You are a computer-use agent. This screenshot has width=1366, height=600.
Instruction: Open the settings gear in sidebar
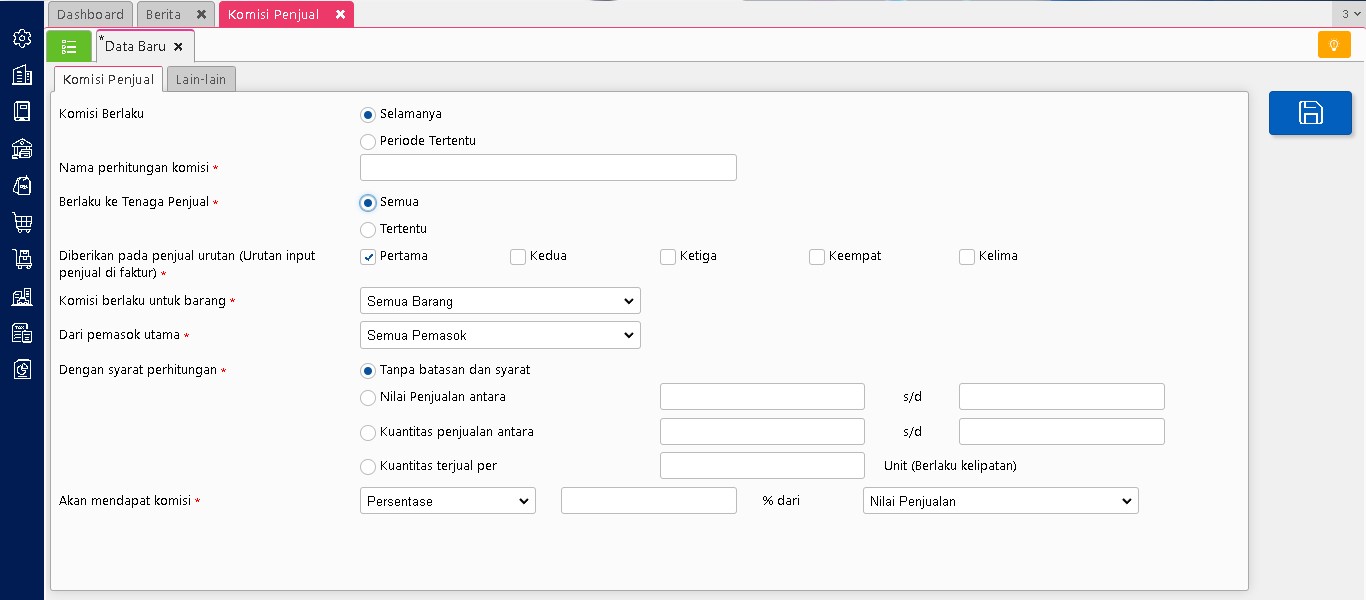click(x=22, y=38)
